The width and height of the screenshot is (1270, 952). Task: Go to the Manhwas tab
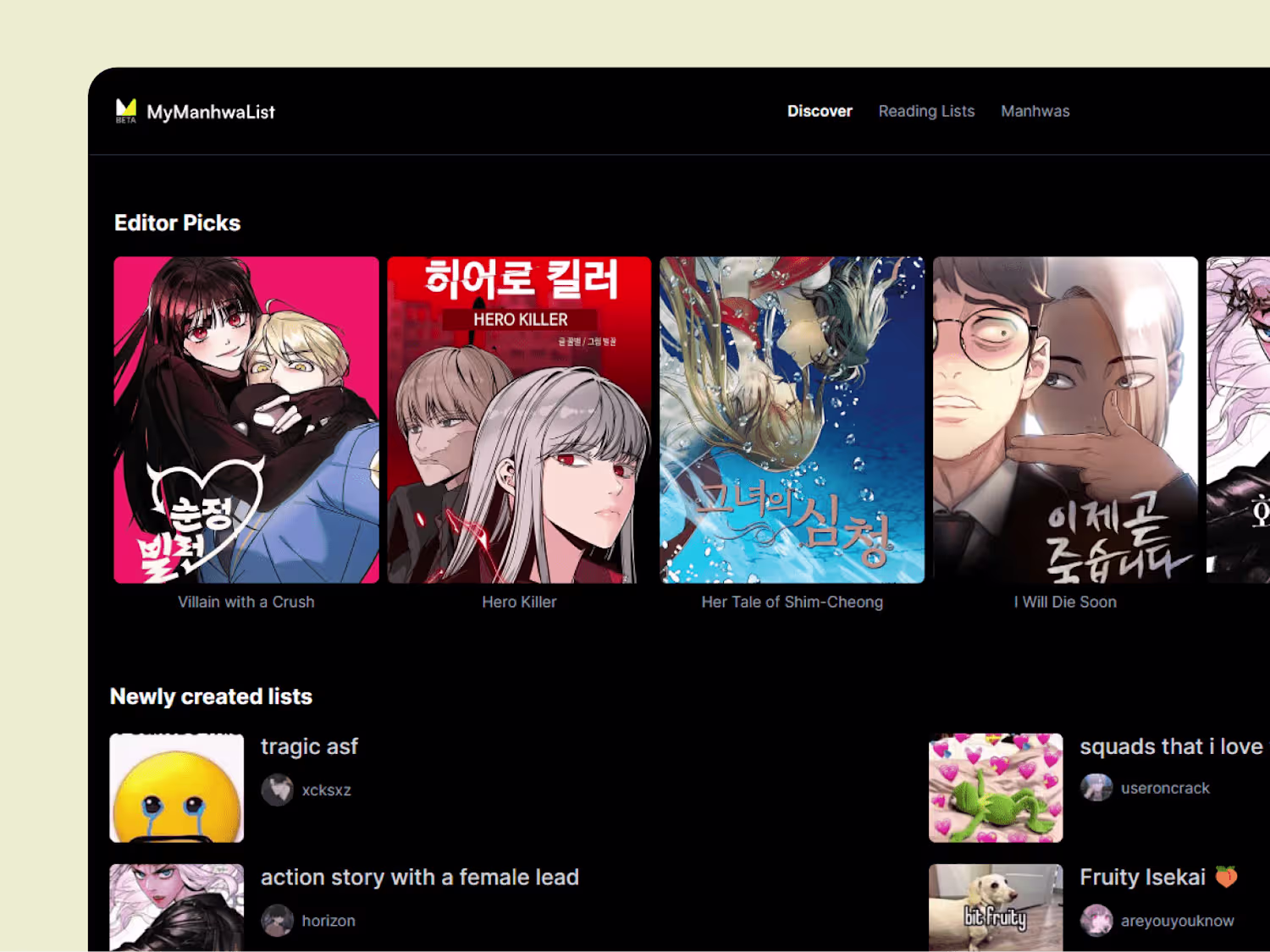click(1035, 111)
